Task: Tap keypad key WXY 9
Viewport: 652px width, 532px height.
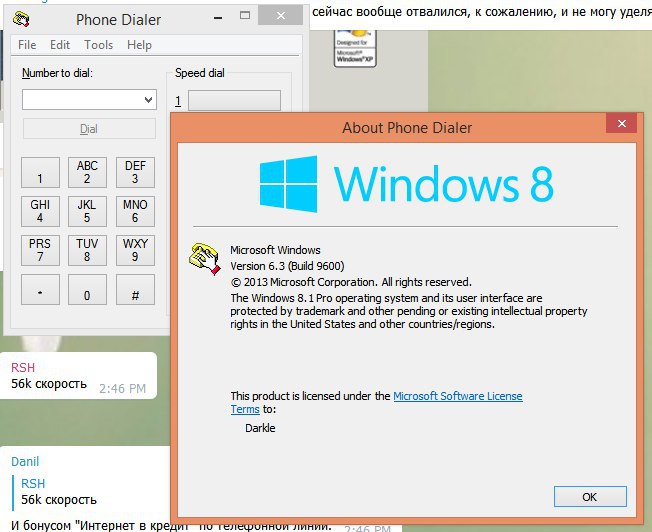Action: (x=135, y=250)
